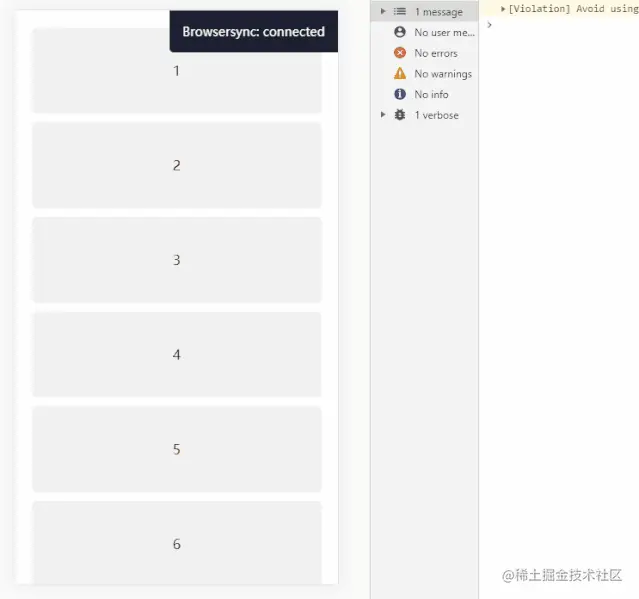This screenshot has height=599, width=639.
Task: Select the '1 verbose' filter
Action: (x=424, y=115)
